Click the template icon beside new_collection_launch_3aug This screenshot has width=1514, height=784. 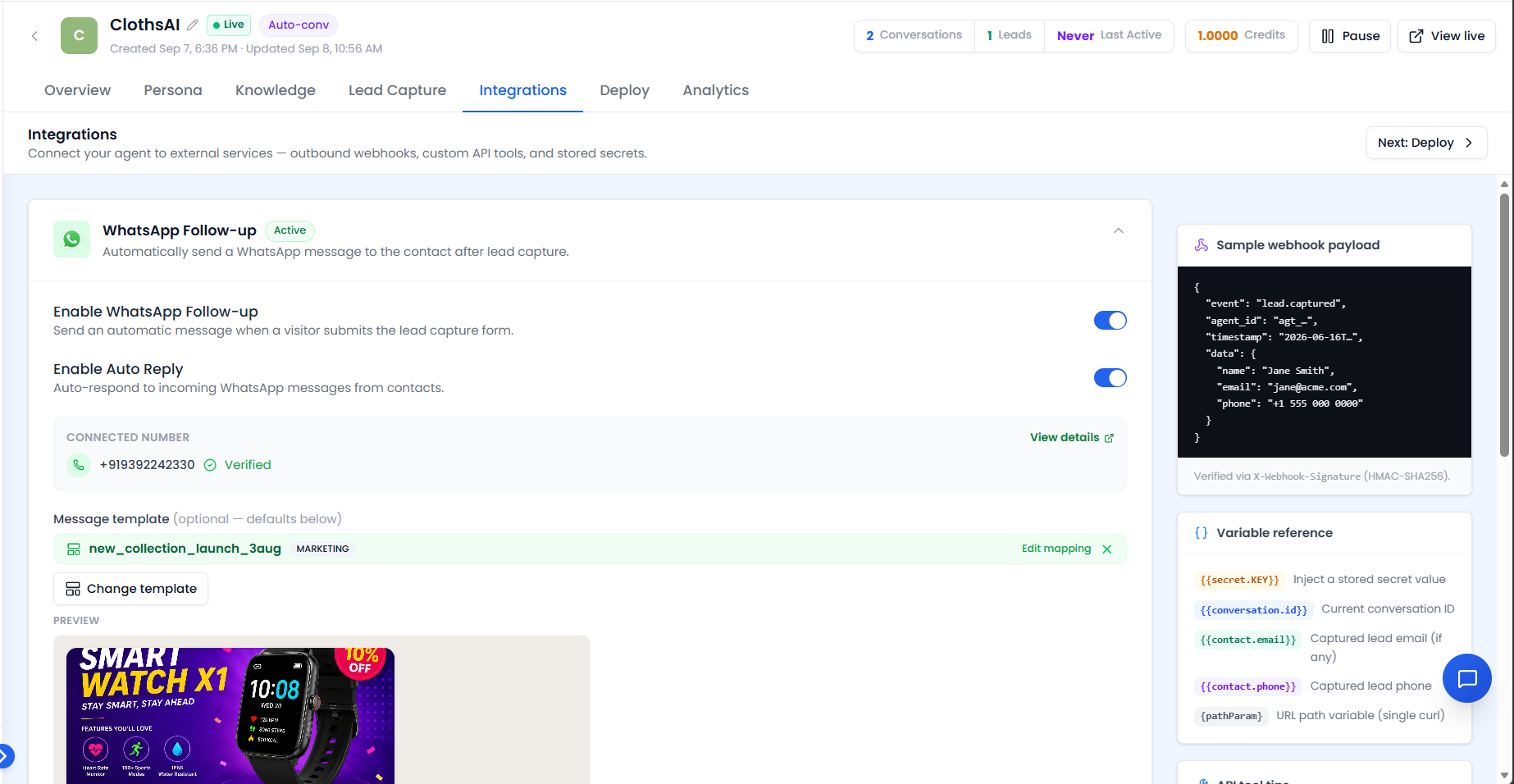point(74,549)
